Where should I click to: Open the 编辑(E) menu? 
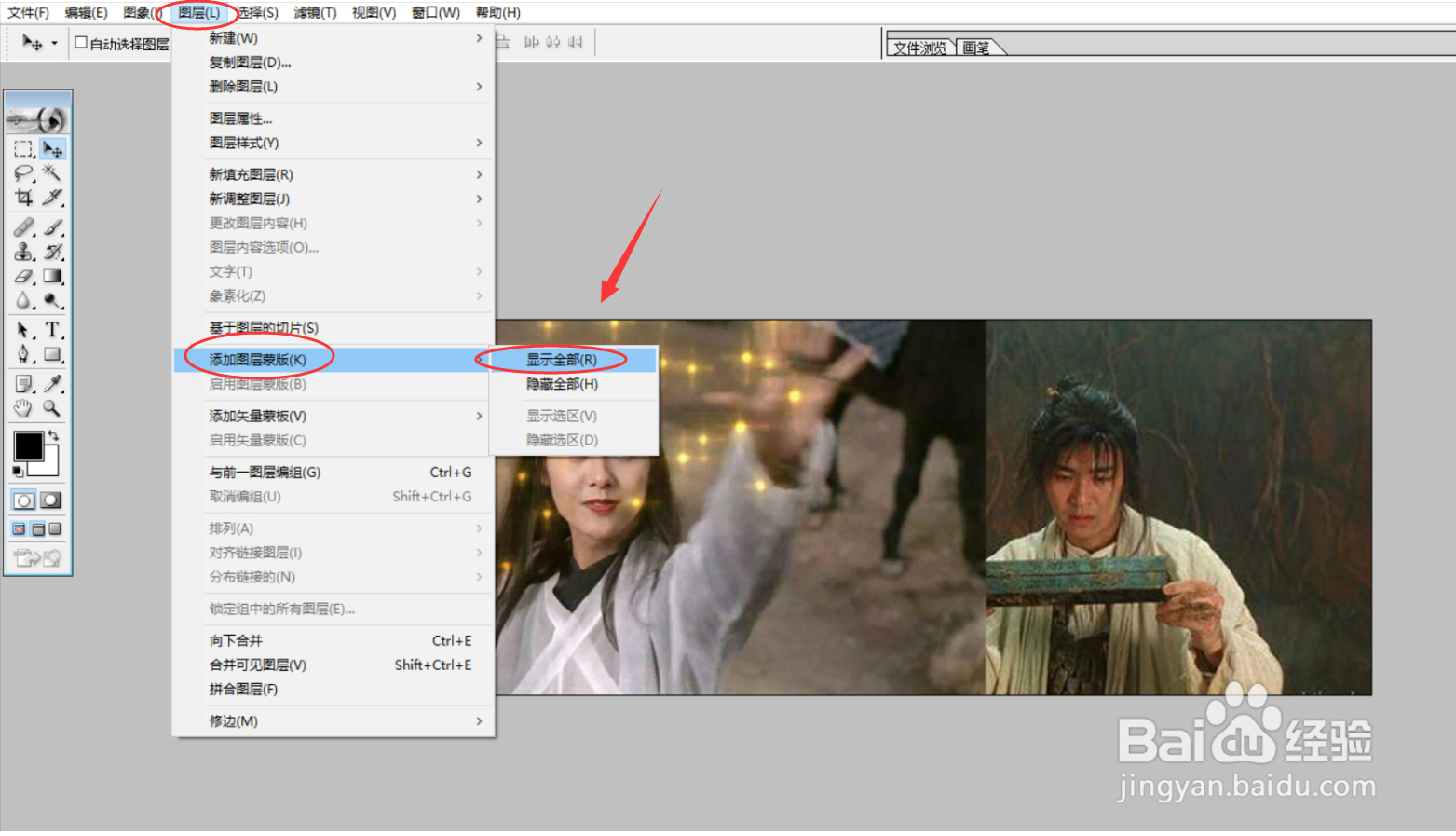point(87,12)
